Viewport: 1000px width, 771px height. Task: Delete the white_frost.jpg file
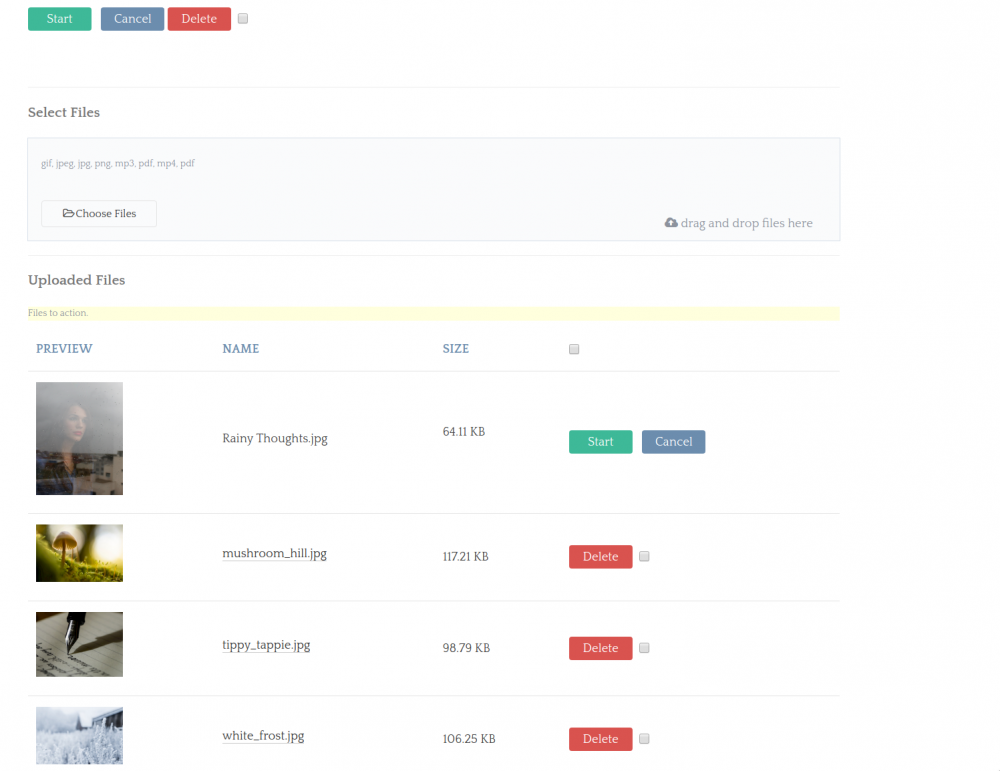[600, 739]
